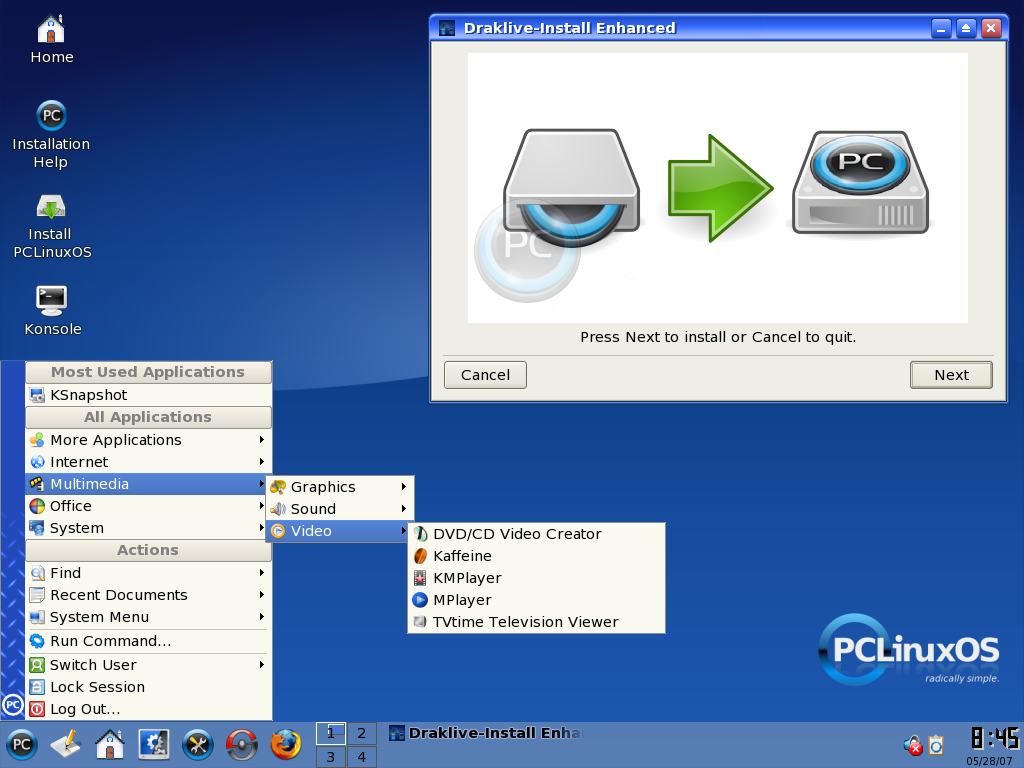Image resolution: width=1024 pixels, height=768 pixels.
Task: Switch to virtual desktop 4
Action: tap(361, 757)
